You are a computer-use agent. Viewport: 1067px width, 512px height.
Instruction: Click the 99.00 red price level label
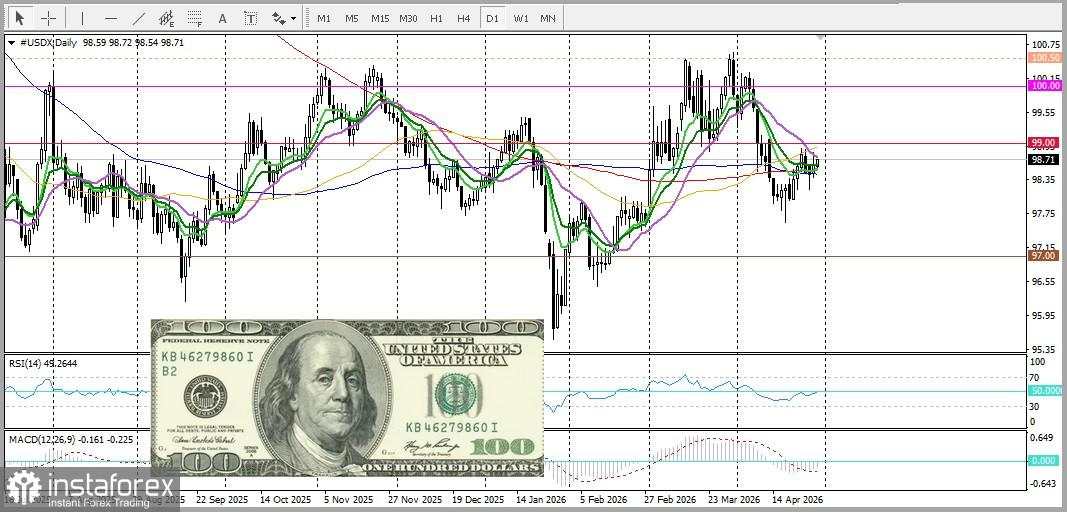[1045, 142]
